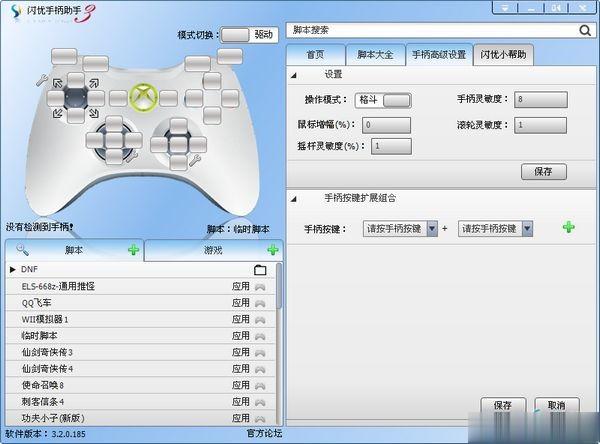Click the 鼠标增幅(%) value field
The image size is (600, 444).
point(386,125)
